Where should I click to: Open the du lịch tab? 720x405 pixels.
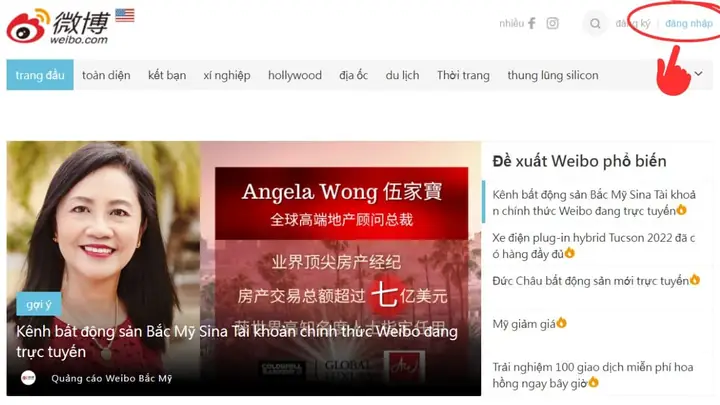tap(402, 75)
